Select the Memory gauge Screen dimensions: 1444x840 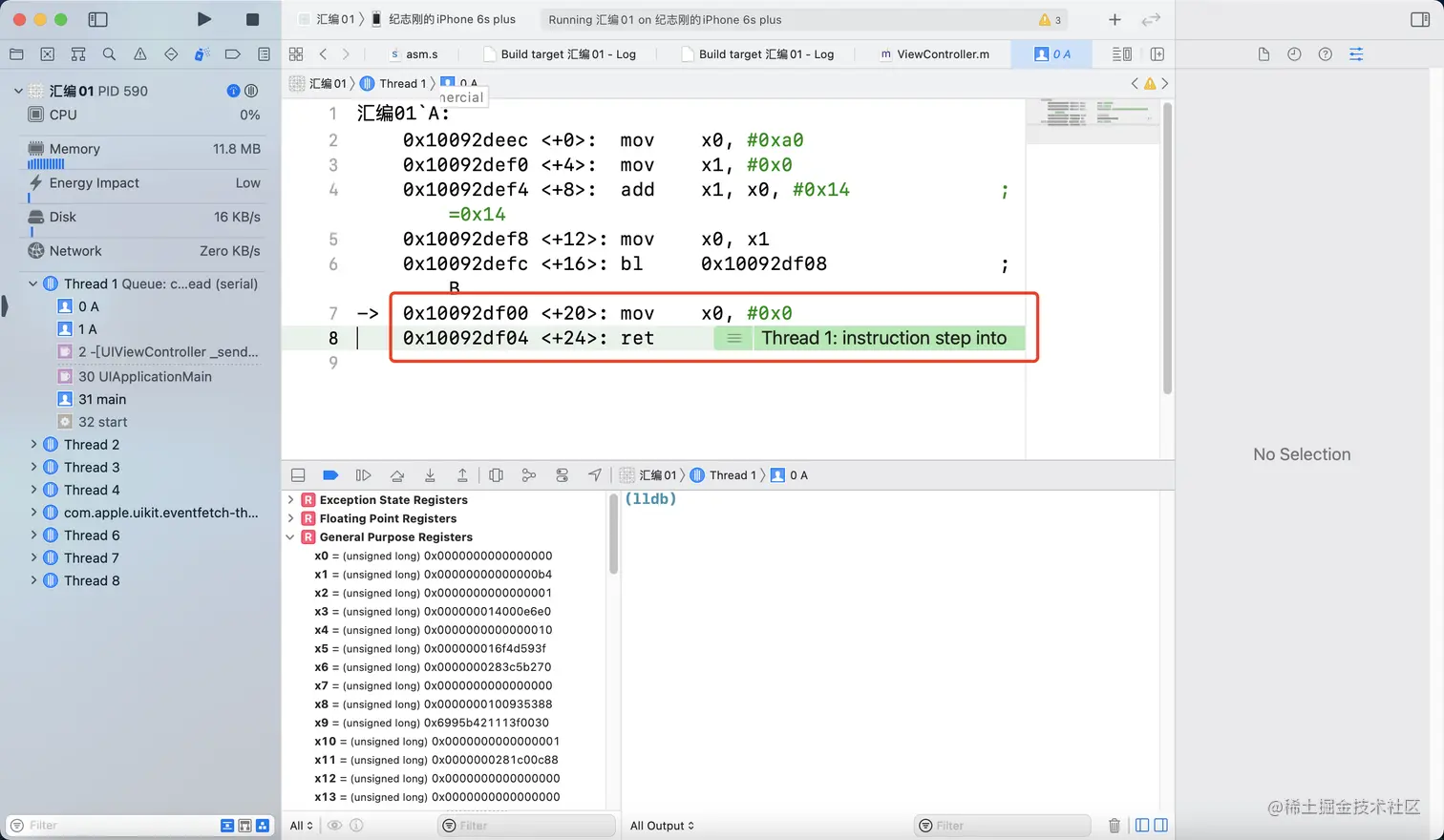pyautogui.click(x=143, y=153)
